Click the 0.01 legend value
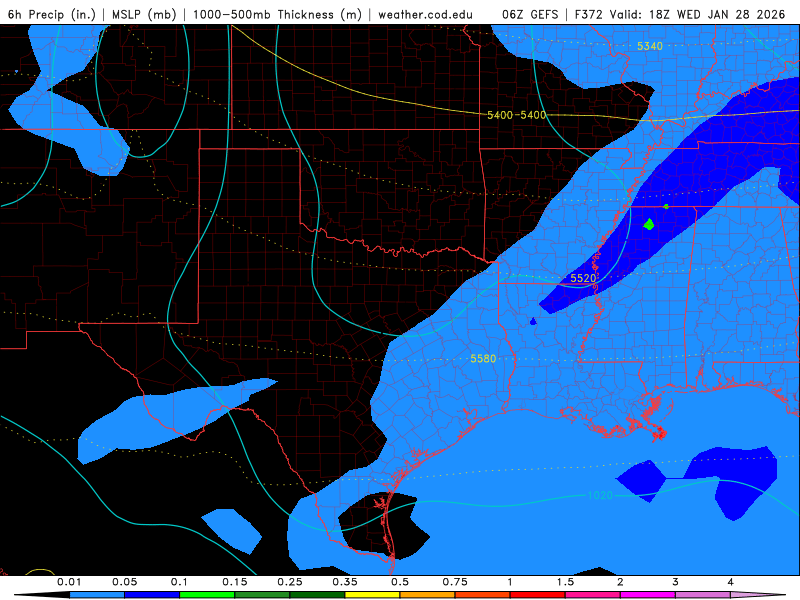The height and width of the screenshot is (600, 800). [69, 582]
